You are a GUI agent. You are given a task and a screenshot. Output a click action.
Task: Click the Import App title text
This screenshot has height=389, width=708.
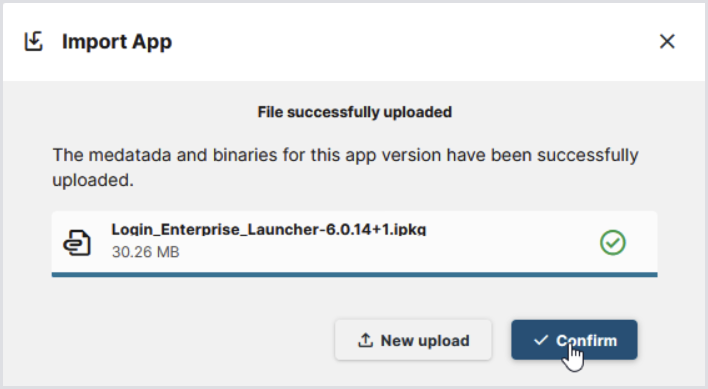117,42
